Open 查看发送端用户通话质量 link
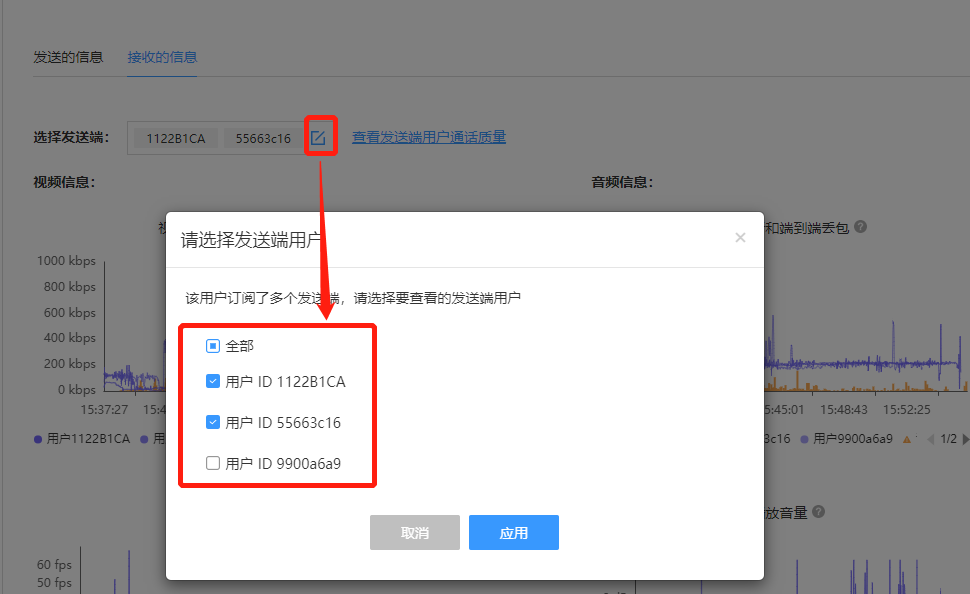The width and height of the screenshot is (970, 594). [428, 138]
